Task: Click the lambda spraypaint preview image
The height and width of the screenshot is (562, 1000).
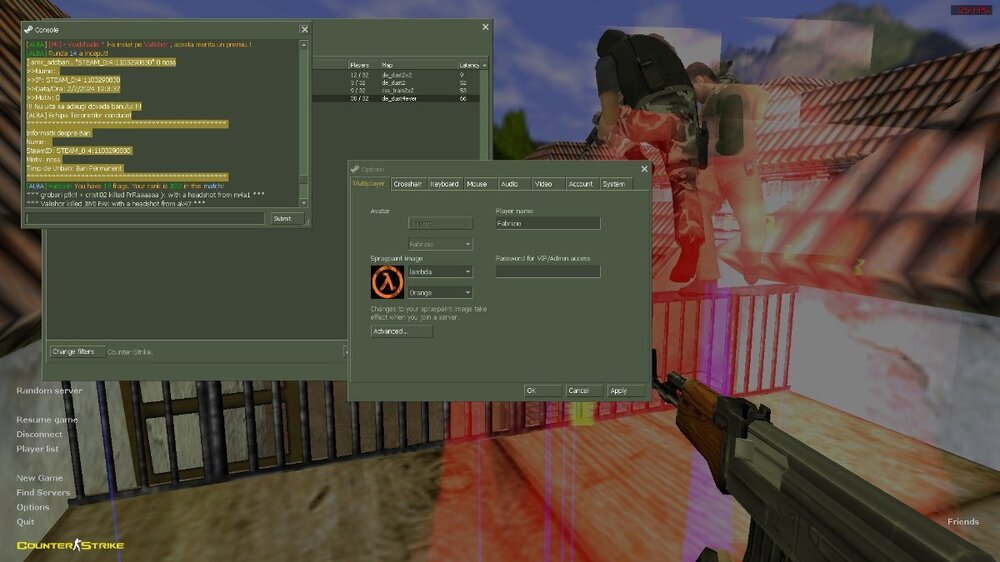Action: [x=387, y=283]
